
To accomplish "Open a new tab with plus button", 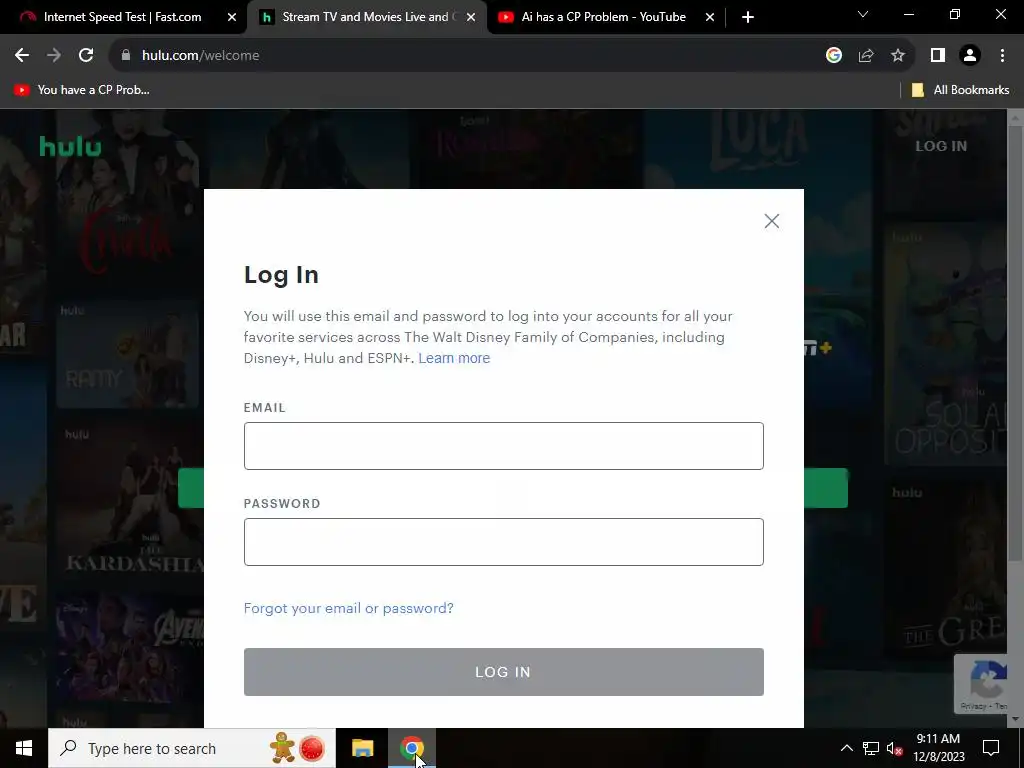I will point(748,18).
